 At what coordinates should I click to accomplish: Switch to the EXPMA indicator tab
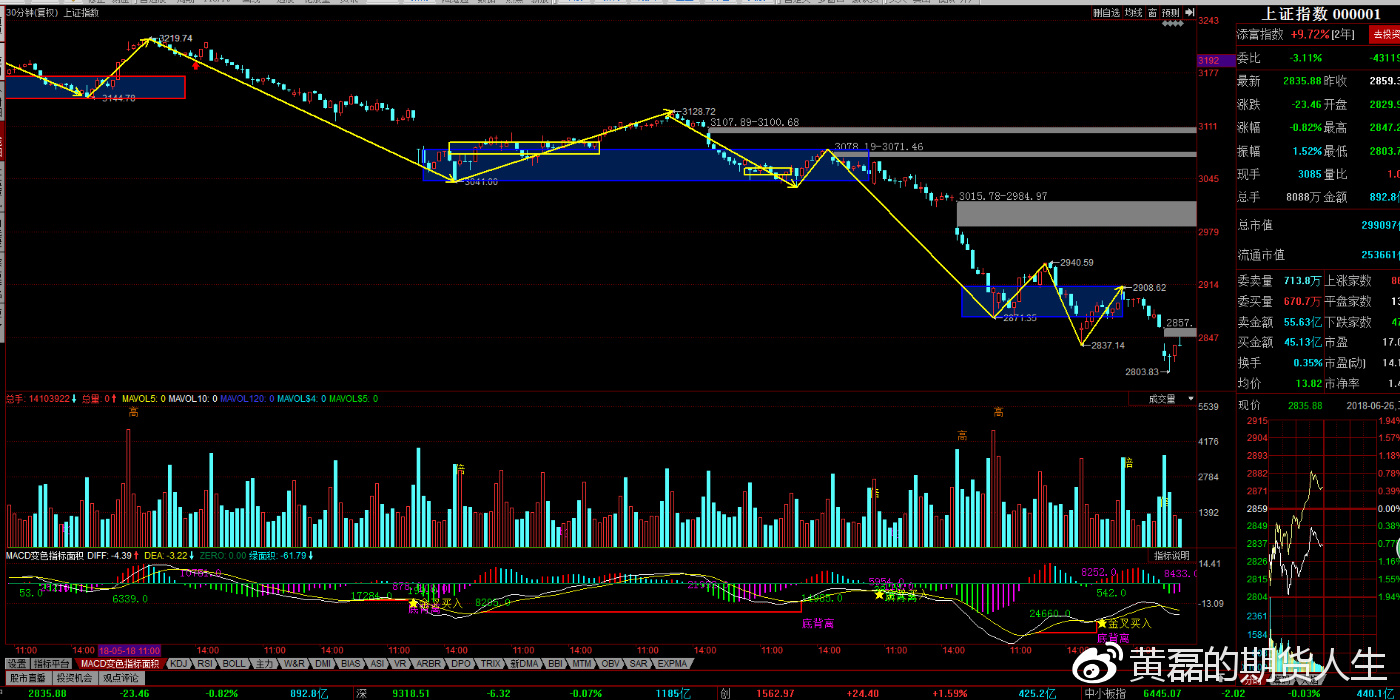click(672, 663)
